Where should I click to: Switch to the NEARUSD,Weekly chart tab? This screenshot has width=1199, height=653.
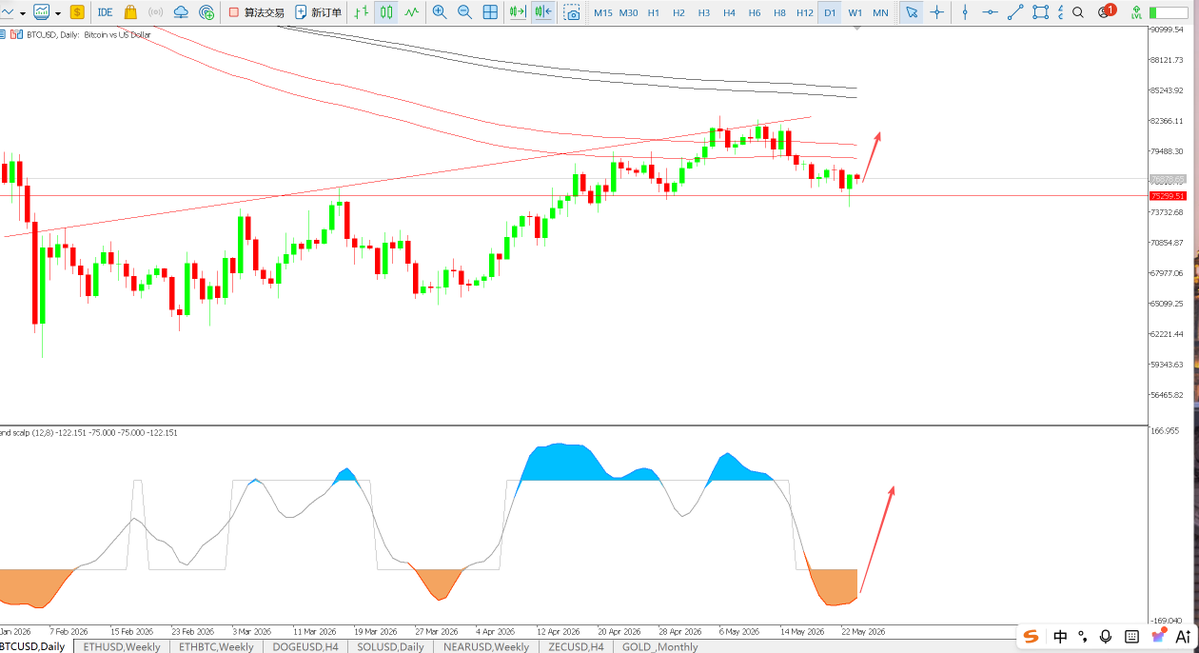pyautogui.click(x=486, y=646)
